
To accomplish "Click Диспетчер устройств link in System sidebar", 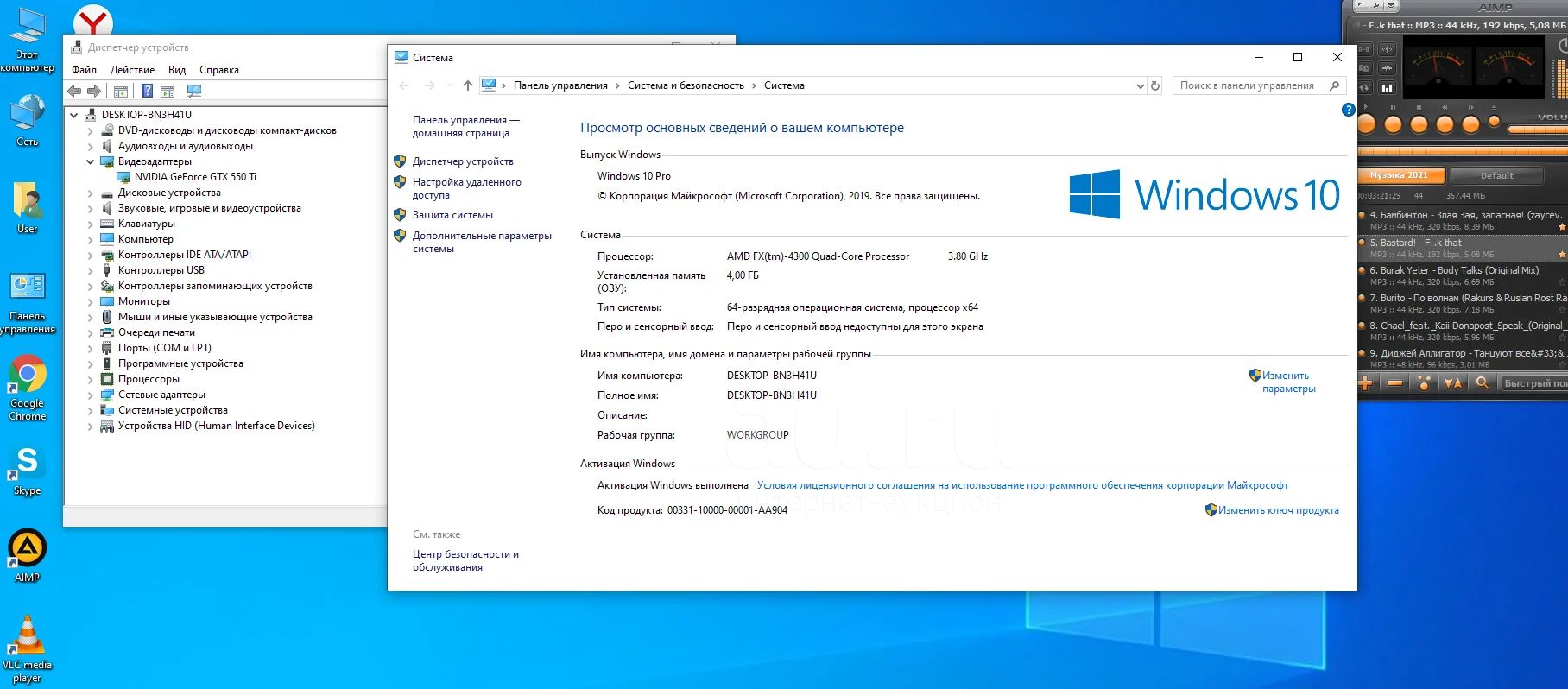I will (463, 161).
